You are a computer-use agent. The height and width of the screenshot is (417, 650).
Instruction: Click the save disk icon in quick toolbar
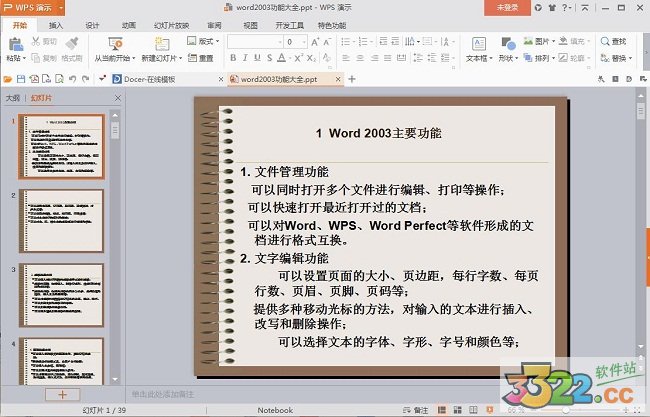click(x=21, y=79)
